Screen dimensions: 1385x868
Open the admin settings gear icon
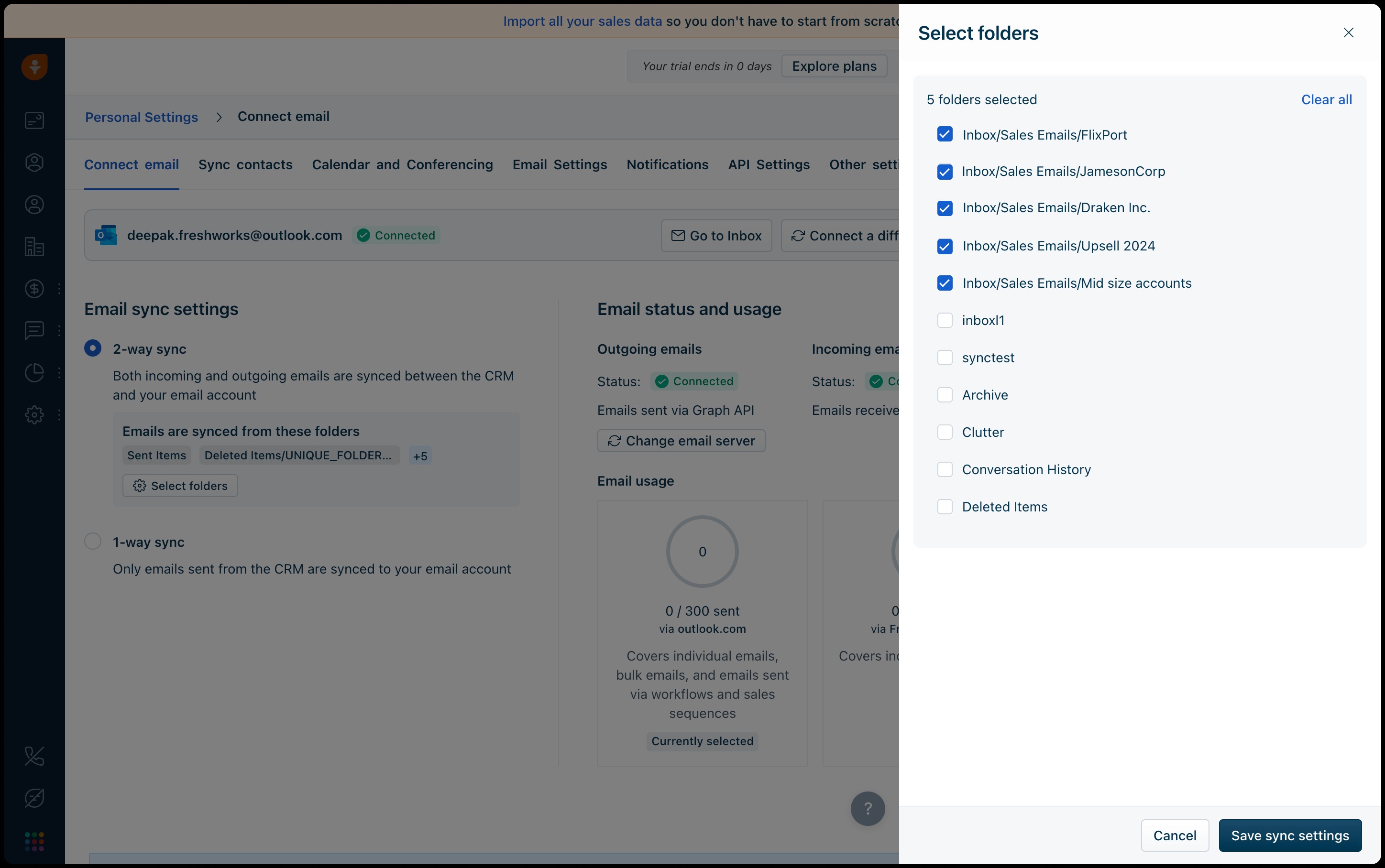[x=34, y=414]
